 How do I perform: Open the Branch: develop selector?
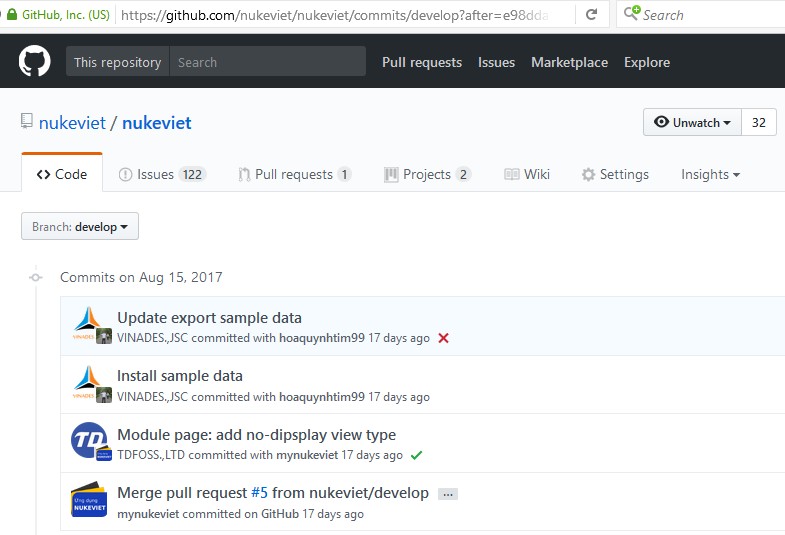pos(80,226)
